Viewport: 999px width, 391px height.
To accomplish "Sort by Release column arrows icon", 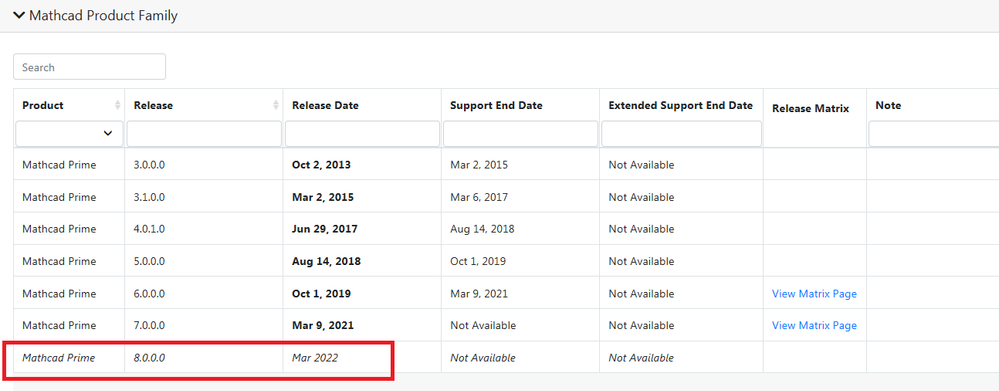I will [275, 105].
